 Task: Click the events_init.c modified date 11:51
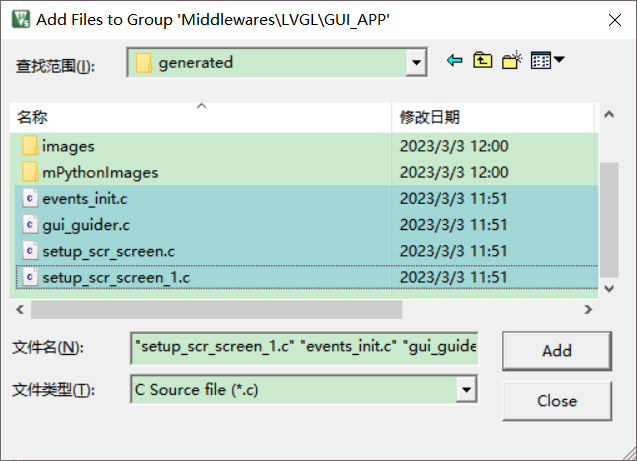point(453,199)
